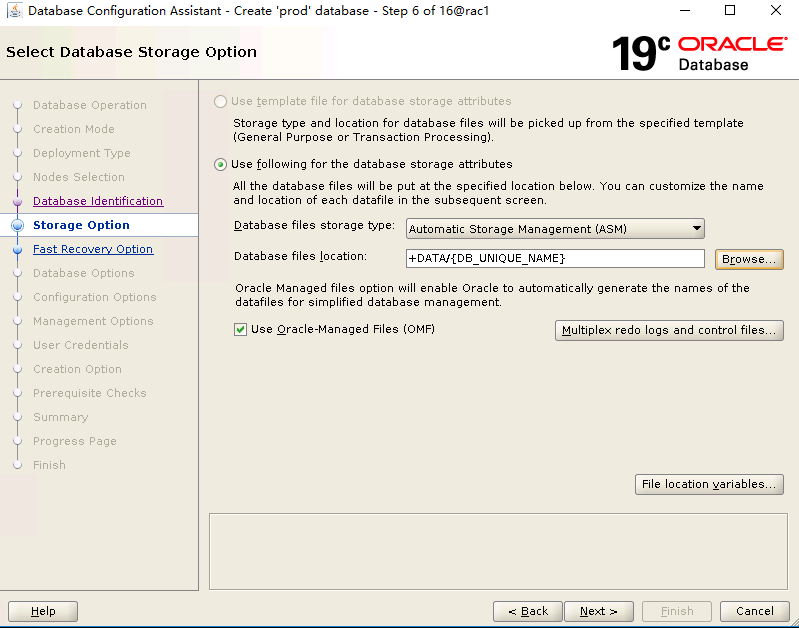Open the storage type dropdown
The height and width of the screenshot is (628, 799).
[x=555, y=229]
